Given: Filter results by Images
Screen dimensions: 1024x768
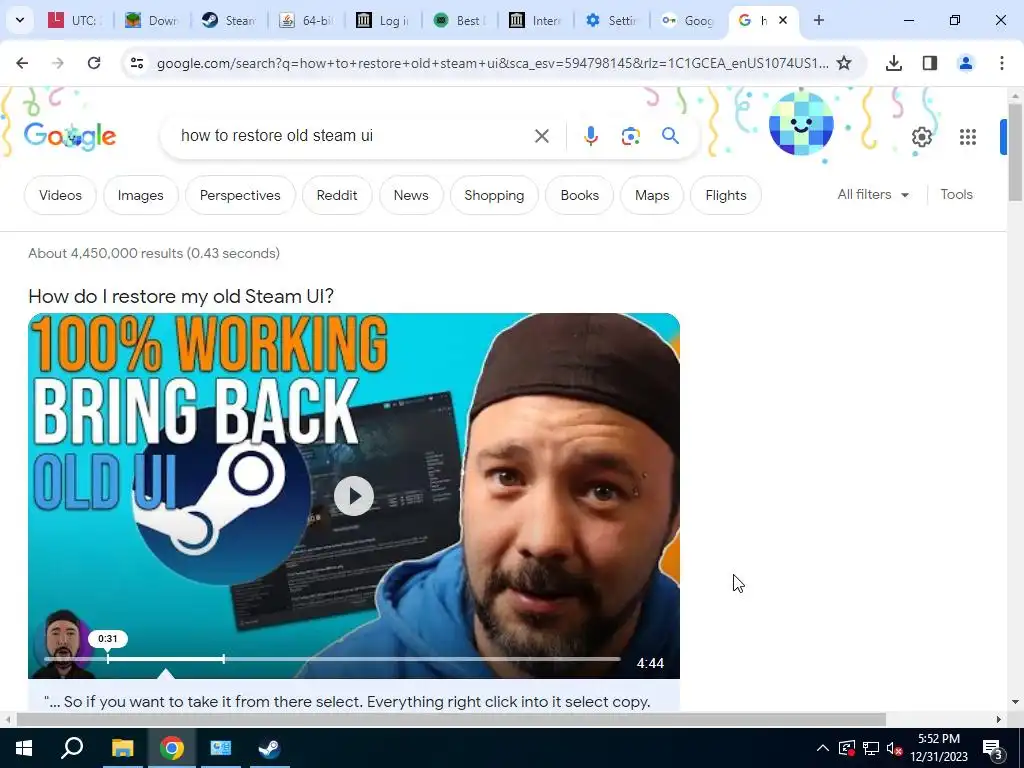Looking at the screenshot, I should [140, 195].
